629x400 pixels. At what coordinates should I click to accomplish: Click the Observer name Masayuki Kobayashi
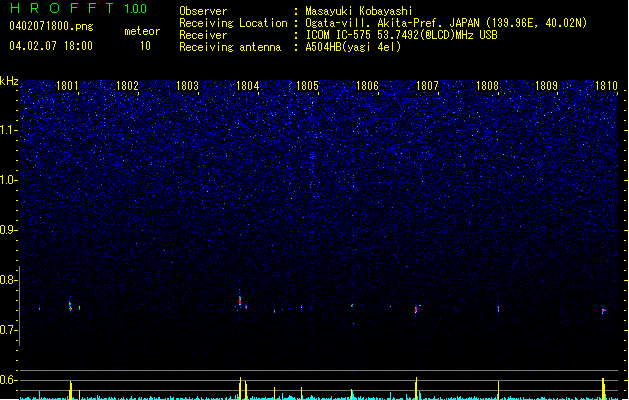[x=359, y=11]
